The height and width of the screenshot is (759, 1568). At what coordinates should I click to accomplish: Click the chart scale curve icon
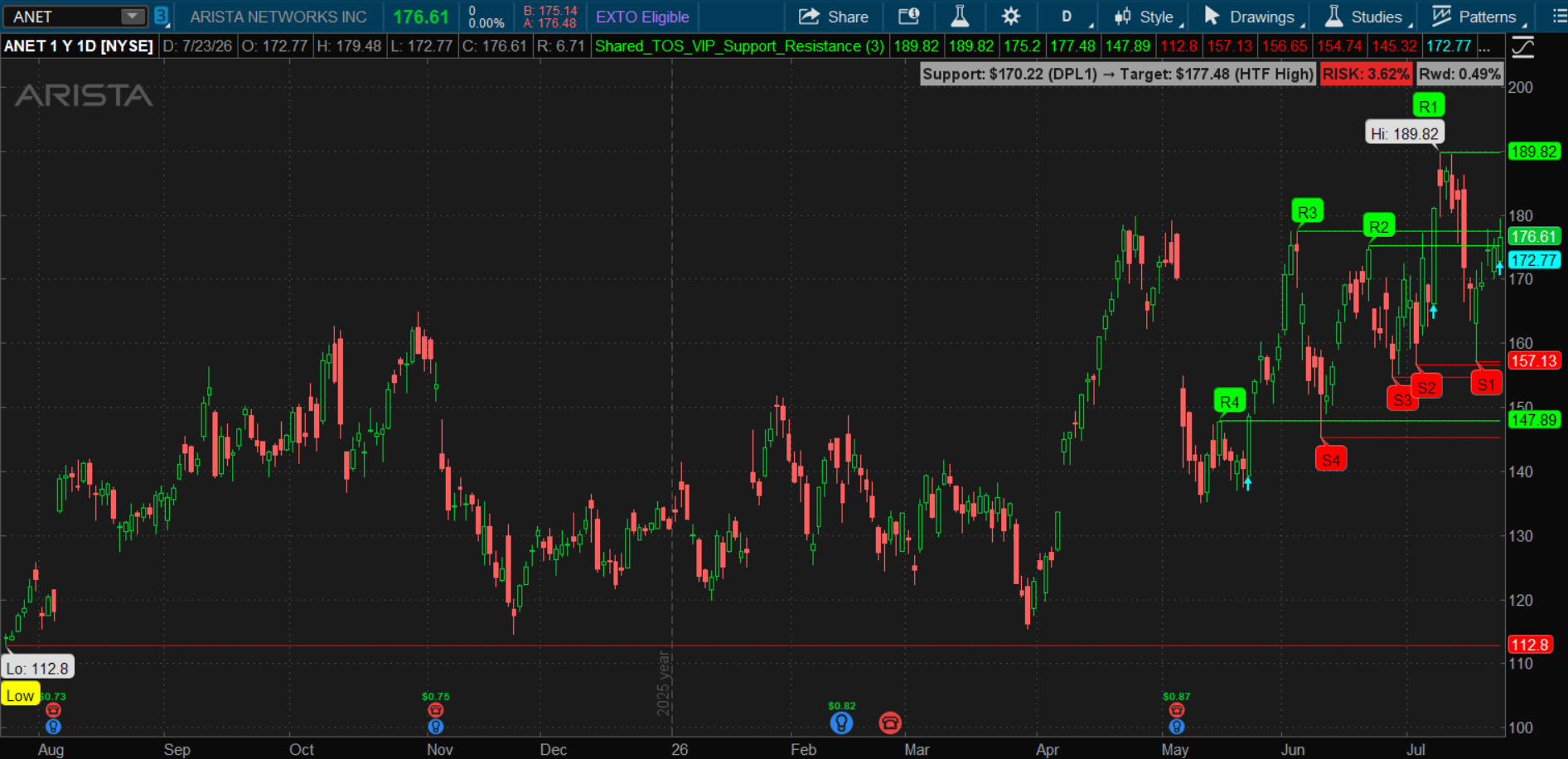click(x=1523, y=46)
